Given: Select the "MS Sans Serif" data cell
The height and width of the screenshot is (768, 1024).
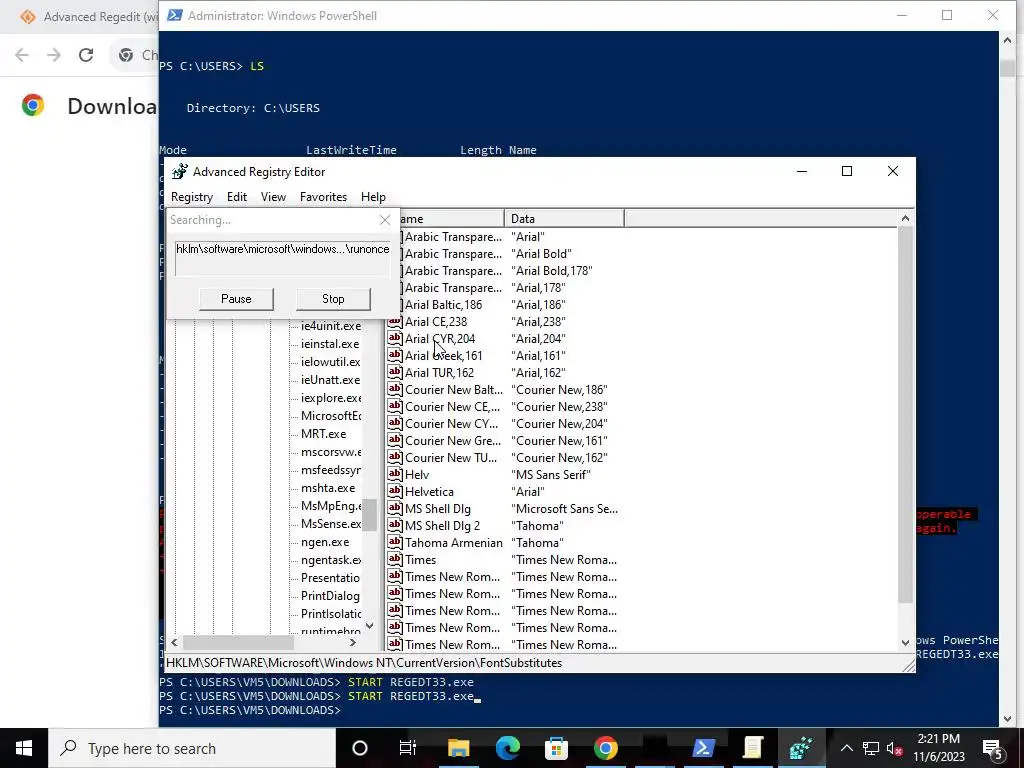Looking at the screenshot, I should pyautogui.click(x=551, y=475).
